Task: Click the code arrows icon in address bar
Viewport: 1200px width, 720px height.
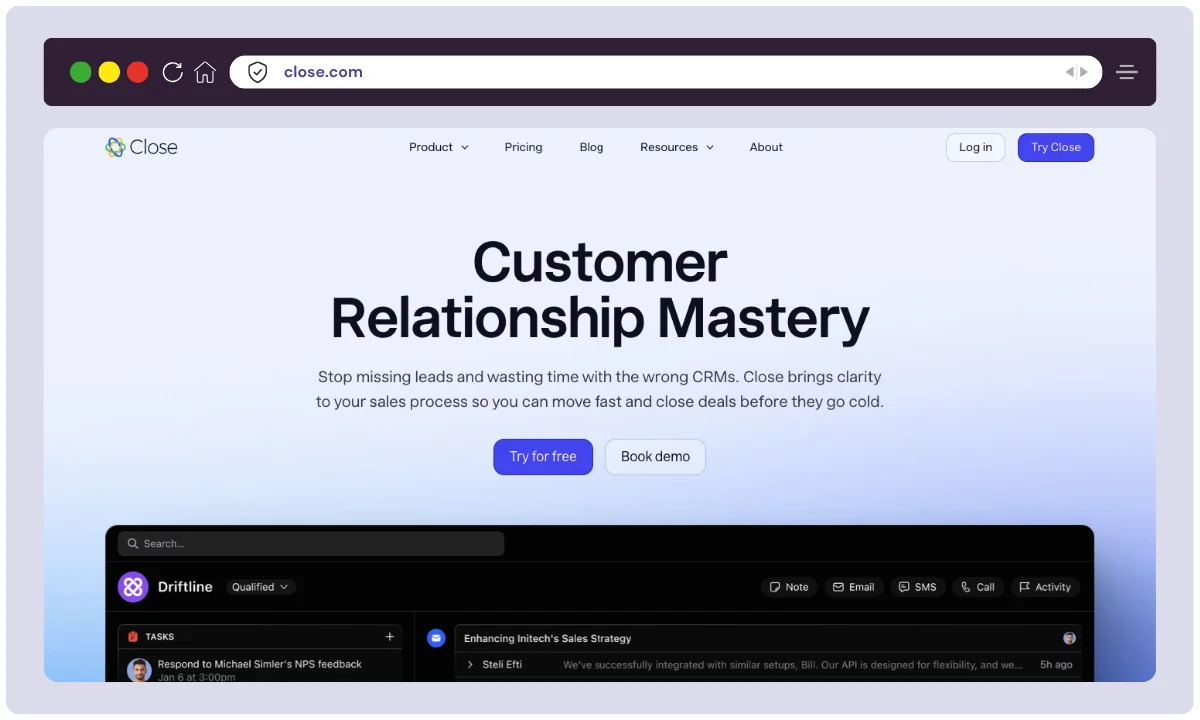Action: click(x=1076, y=72)
